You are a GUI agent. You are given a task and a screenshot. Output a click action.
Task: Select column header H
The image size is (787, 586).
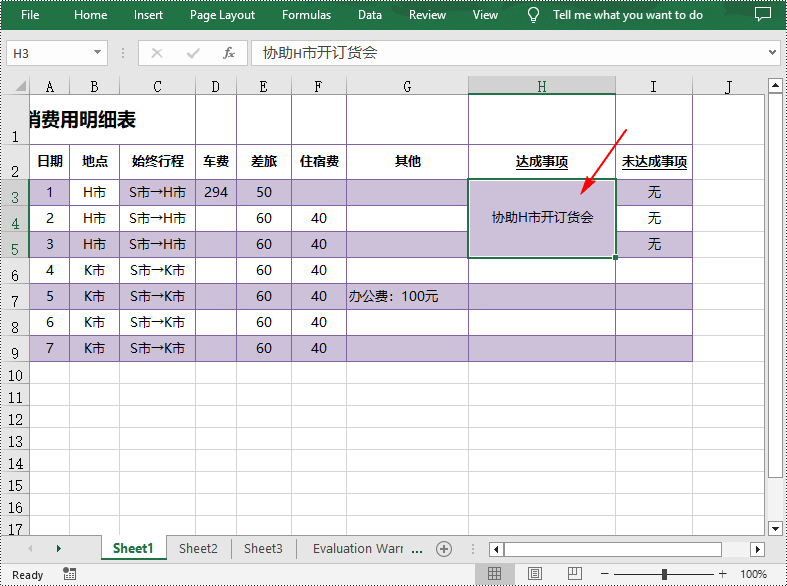click(542, 86)
